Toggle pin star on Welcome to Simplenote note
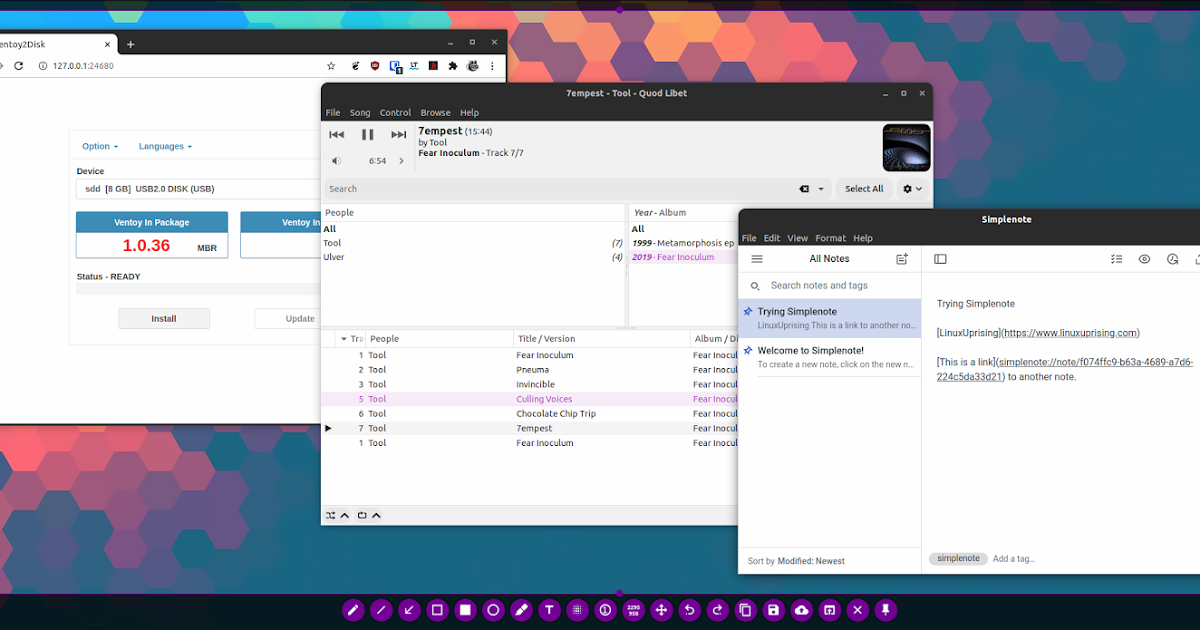 (x=748, y=351)
